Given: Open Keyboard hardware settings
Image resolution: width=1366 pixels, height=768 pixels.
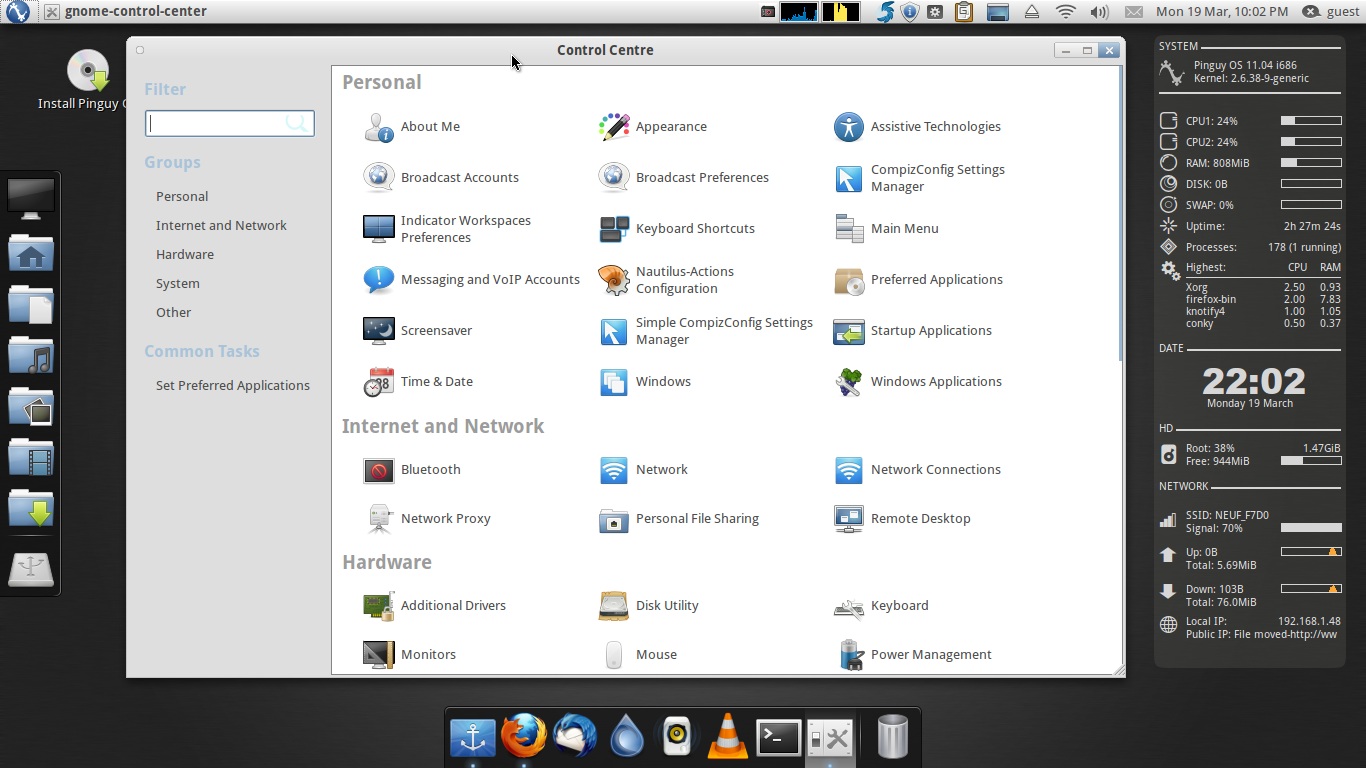Looking at the screenshot, I should point(881,605).
